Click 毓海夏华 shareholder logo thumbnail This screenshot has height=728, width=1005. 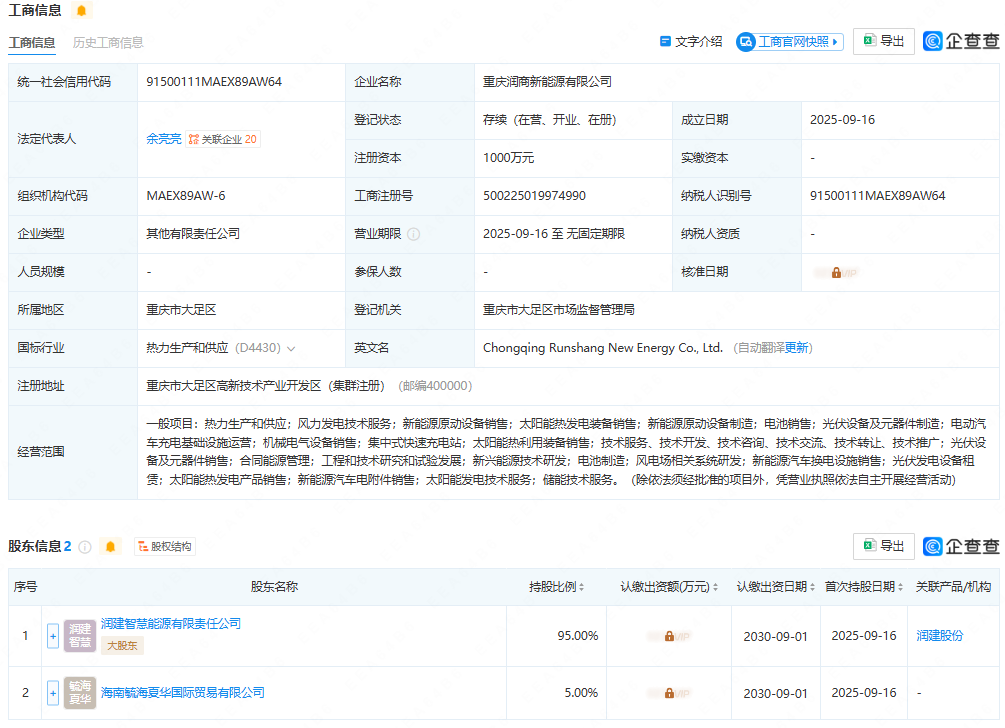tap(80, 693)
